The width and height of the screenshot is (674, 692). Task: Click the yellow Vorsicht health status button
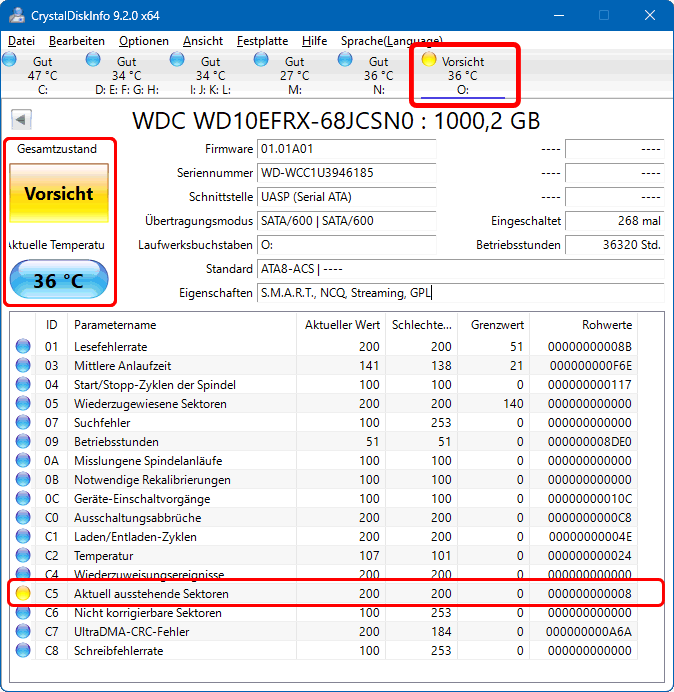click(59, 194)
